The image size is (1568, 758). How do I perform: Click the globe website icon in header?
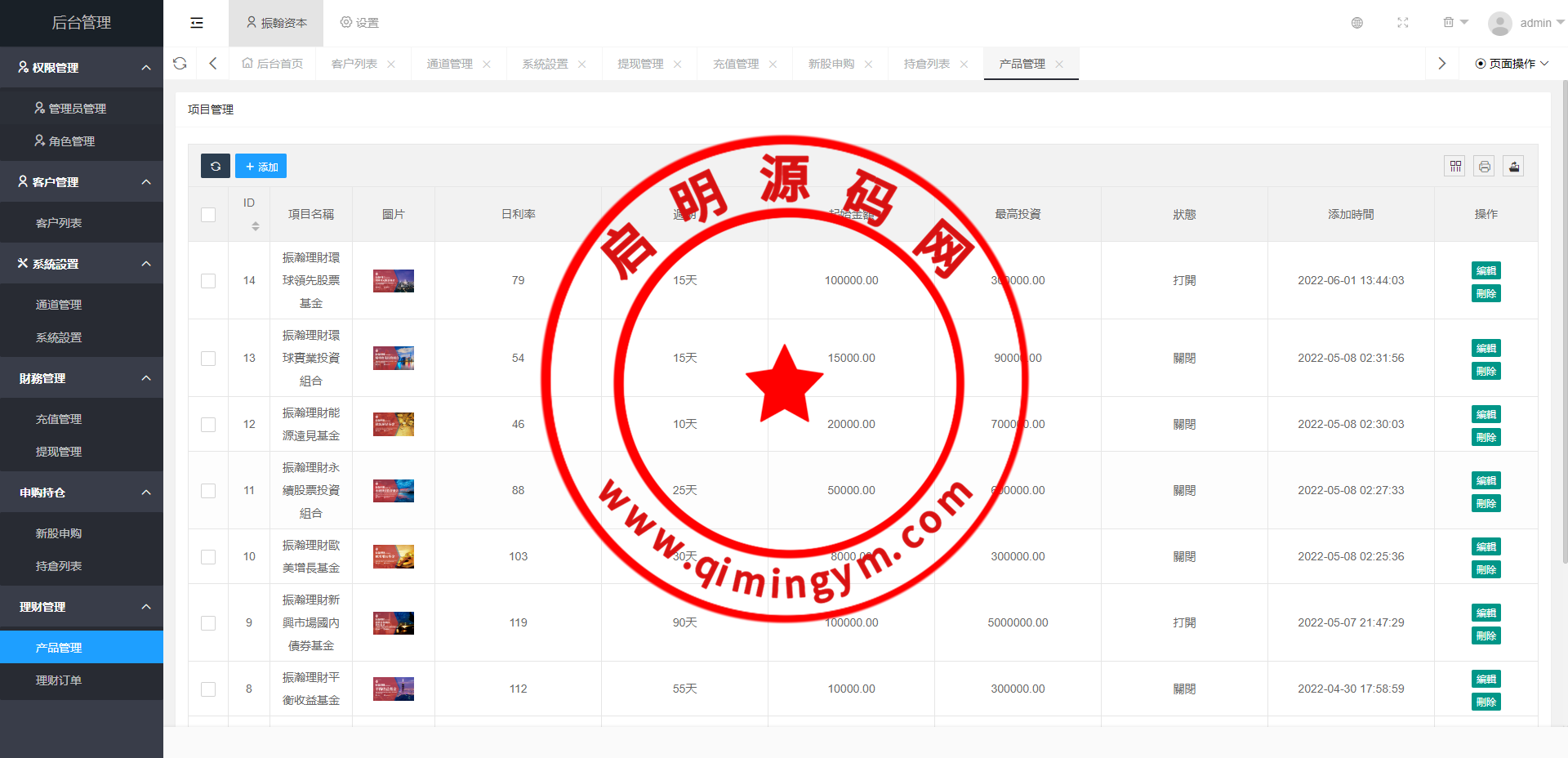1356,23
